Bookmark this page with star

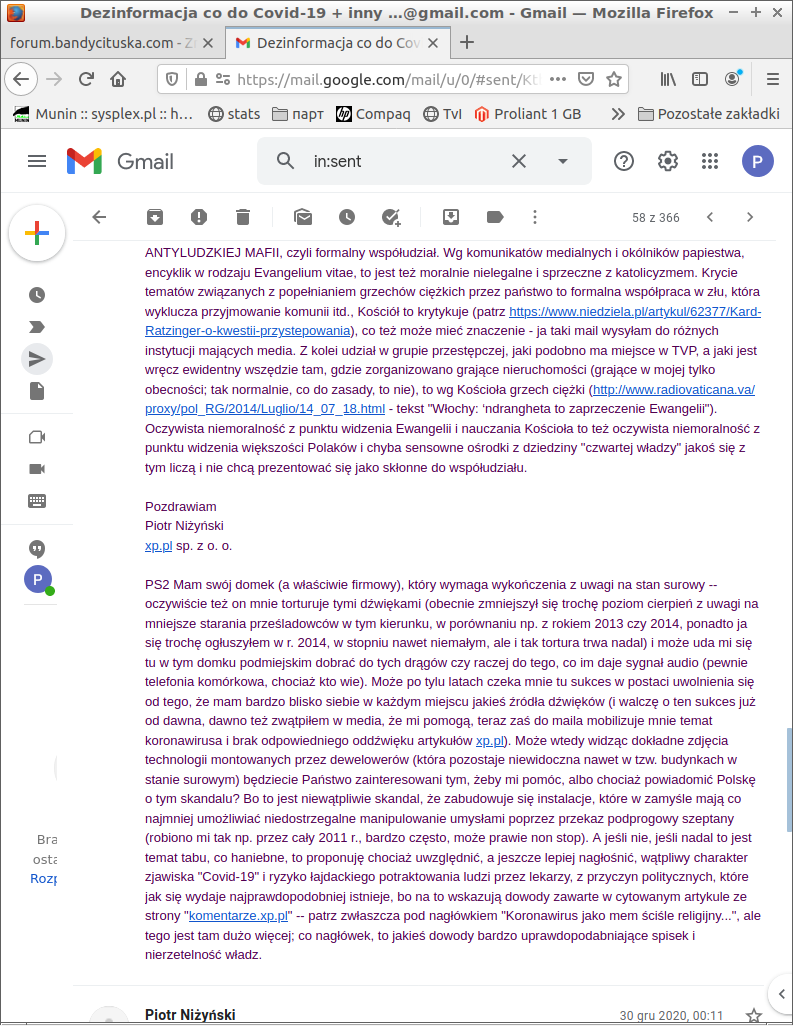click(614, 79)
